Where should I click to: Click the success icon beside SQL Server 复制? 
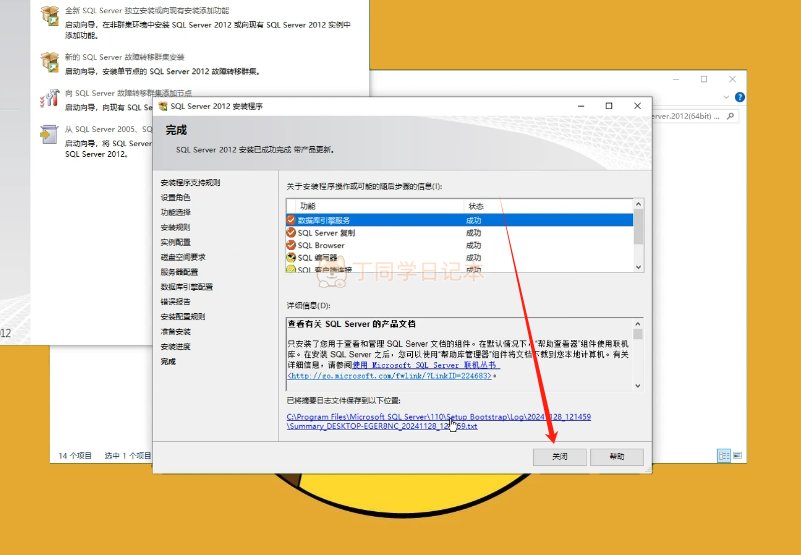(291, 233)
